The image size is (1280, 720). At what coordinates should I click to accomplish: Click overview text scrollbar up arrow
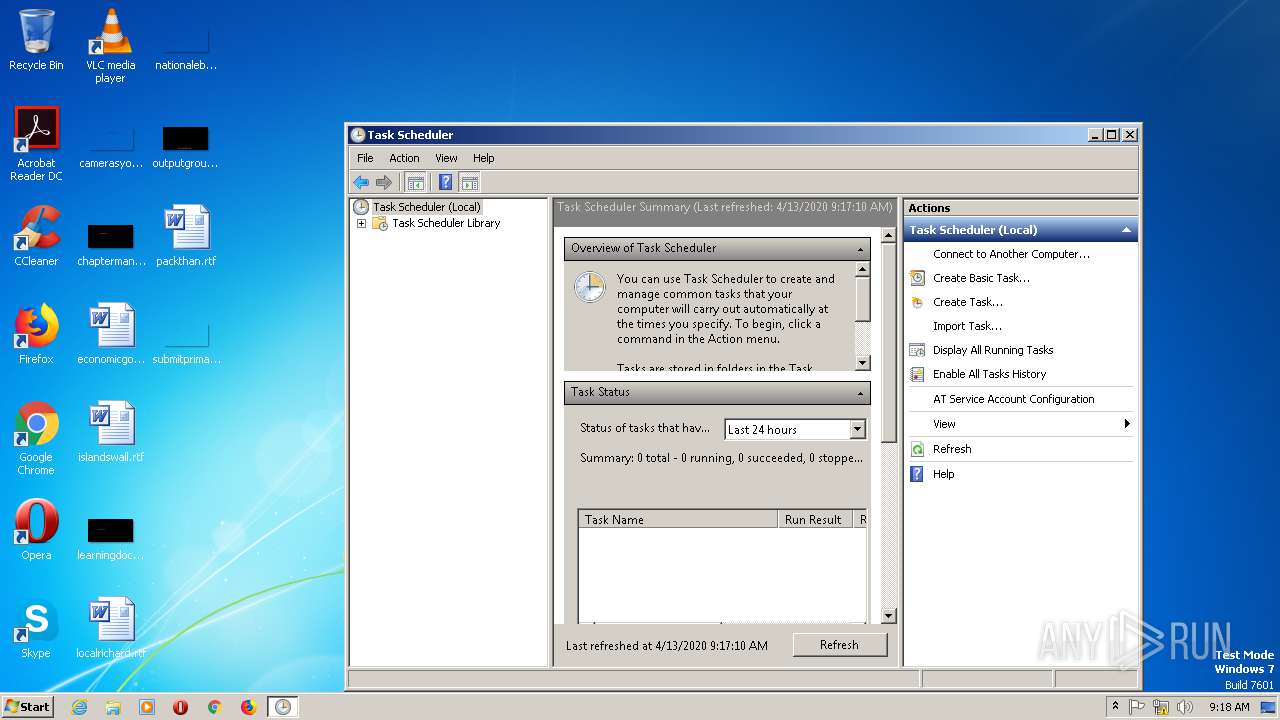(x=862, y=270)
